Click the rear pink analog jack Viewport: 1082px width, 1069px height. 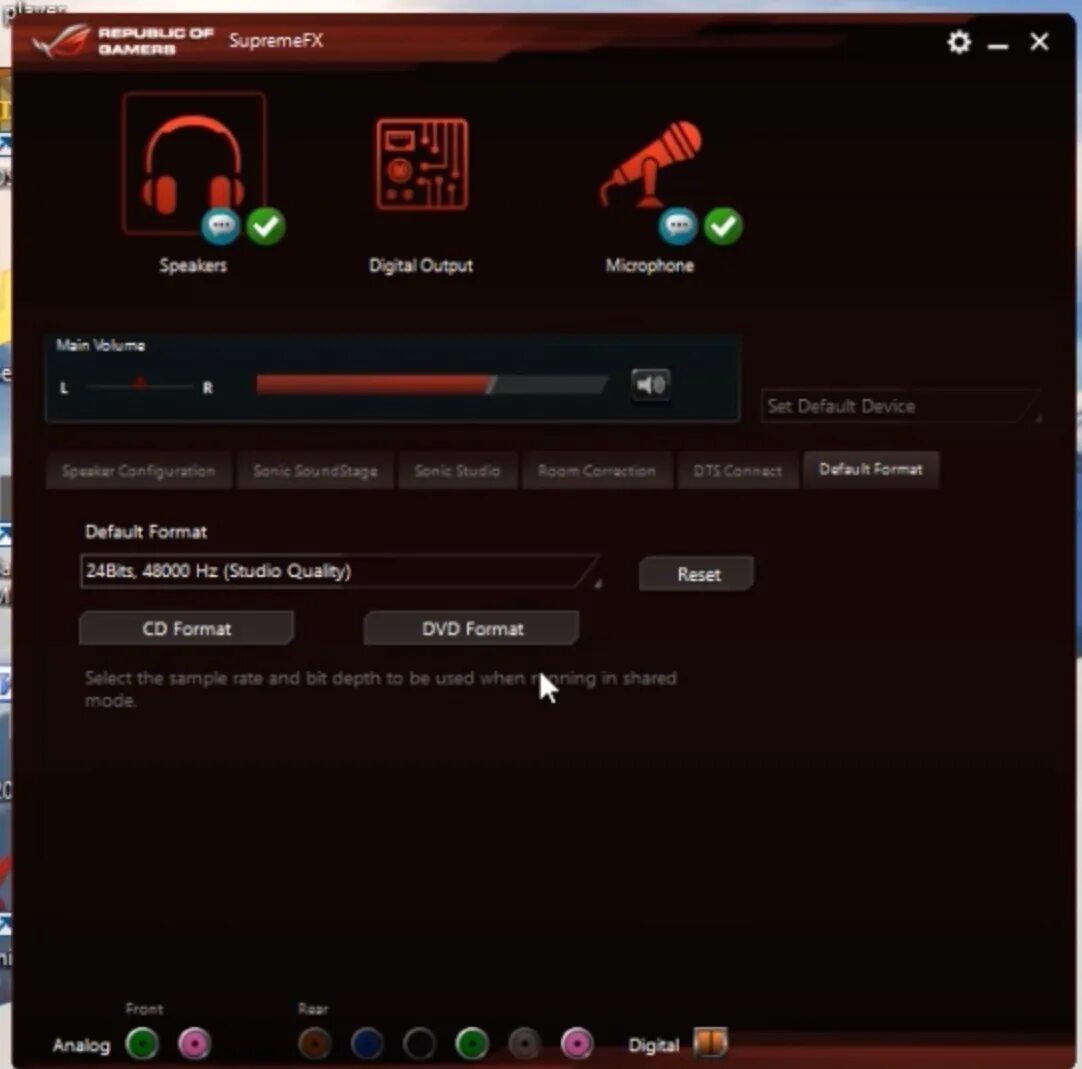point(577,1043)
